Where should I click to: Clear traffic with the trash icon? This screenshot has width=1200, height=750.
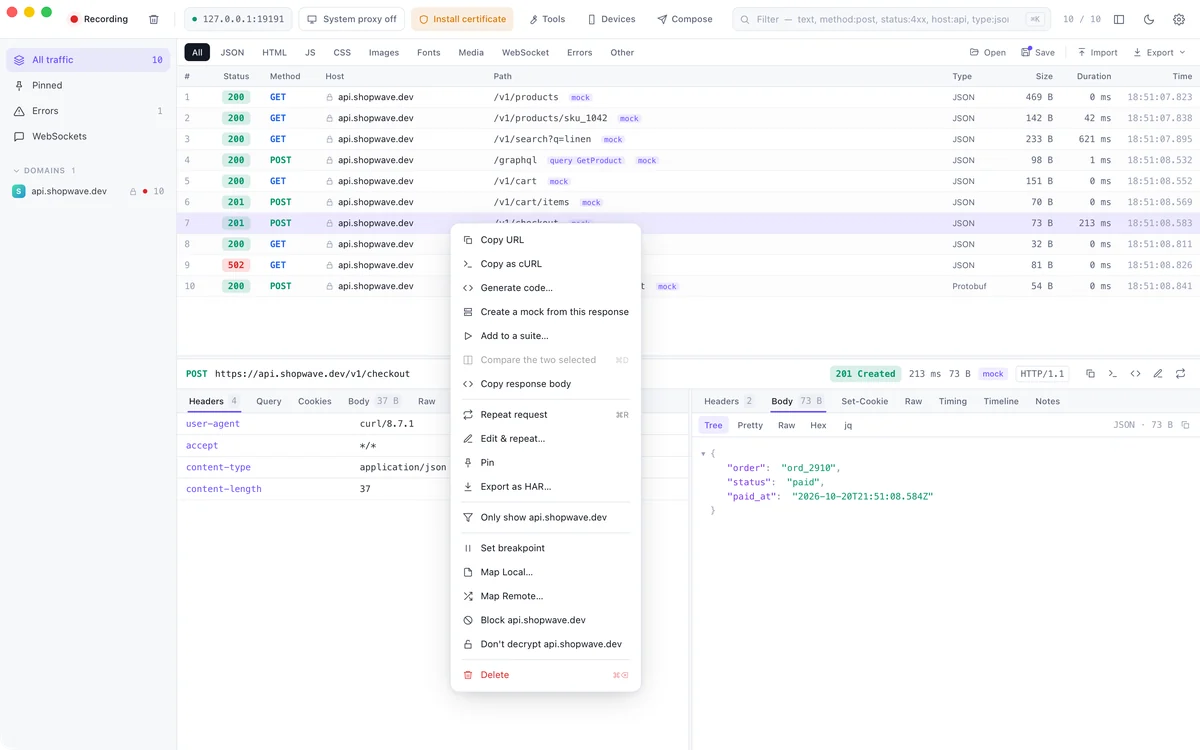click(153, 19)
